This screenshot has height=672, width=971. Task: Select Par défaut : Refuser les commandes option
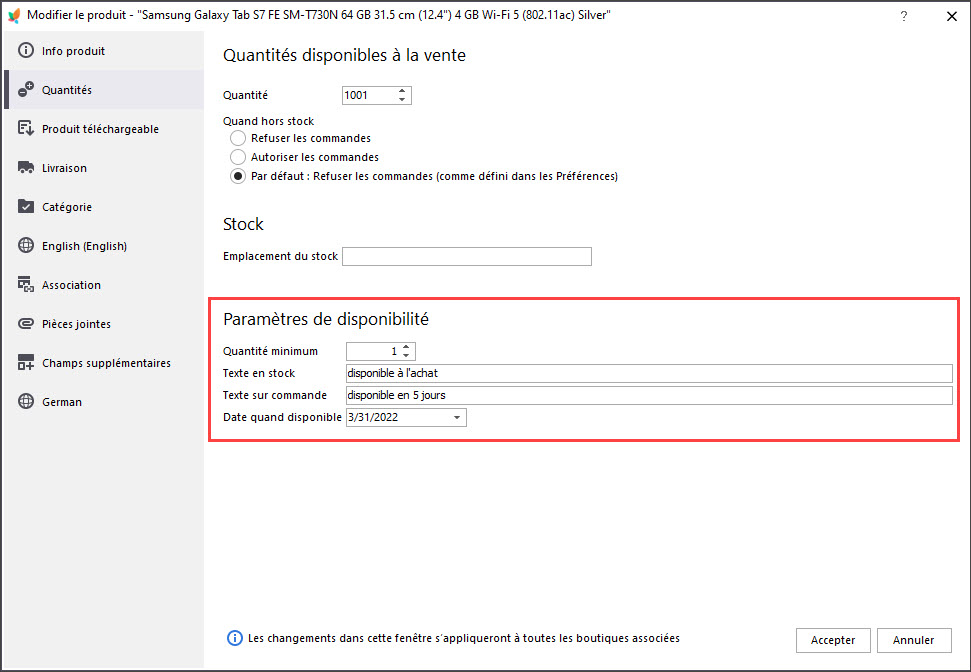click(238, 177)
